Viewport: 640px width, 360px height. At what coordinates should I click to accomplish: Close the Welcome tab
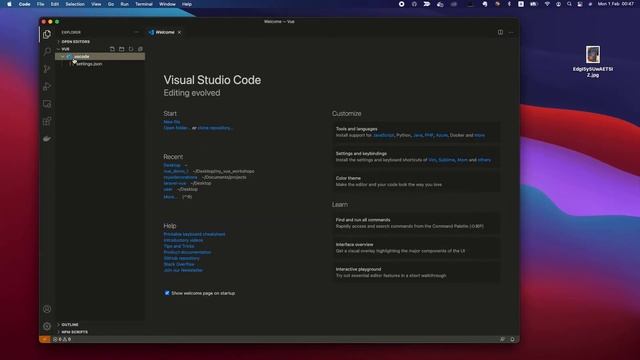[x=179, y=32]
